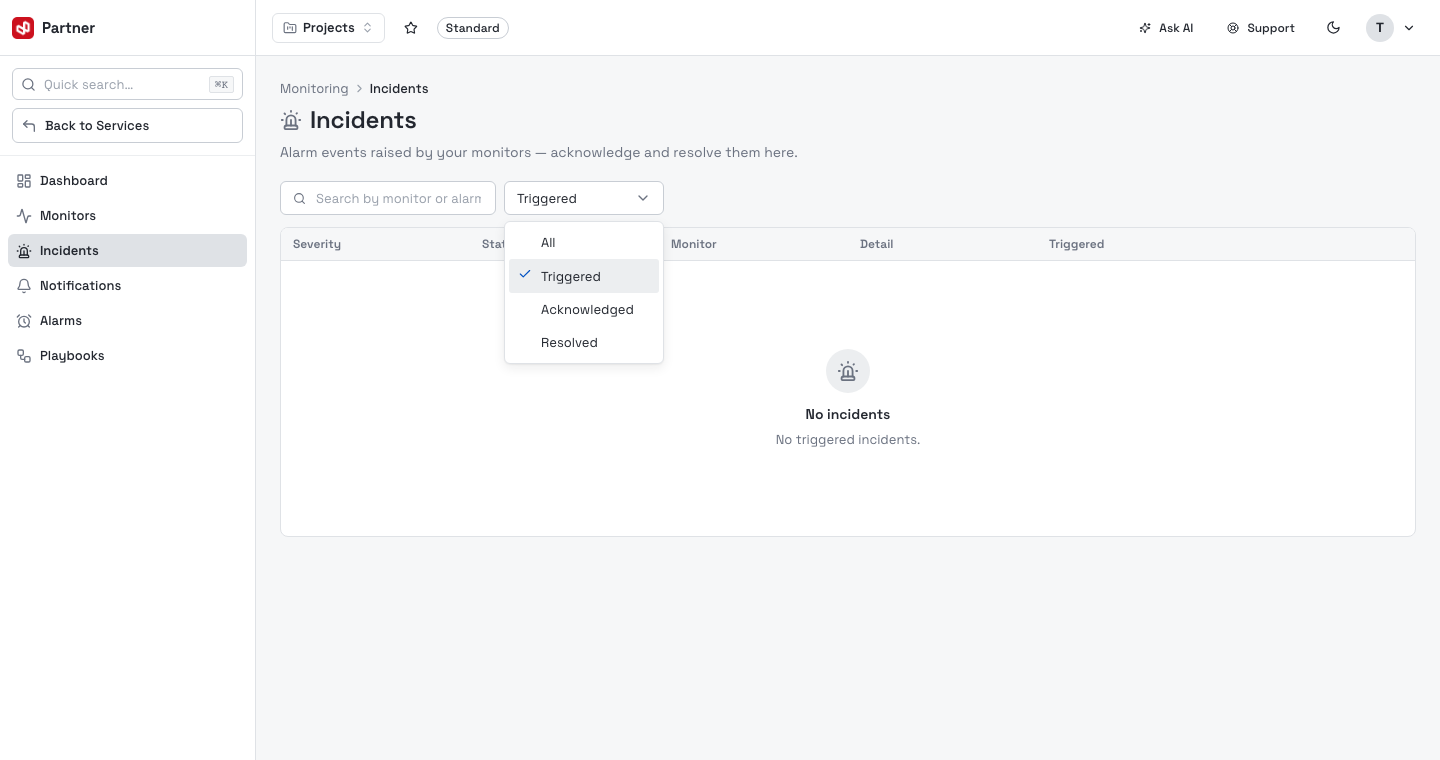Open the Triggered status filter dropdown
This screenshot has height=760, width=1440.
point(584,198)
